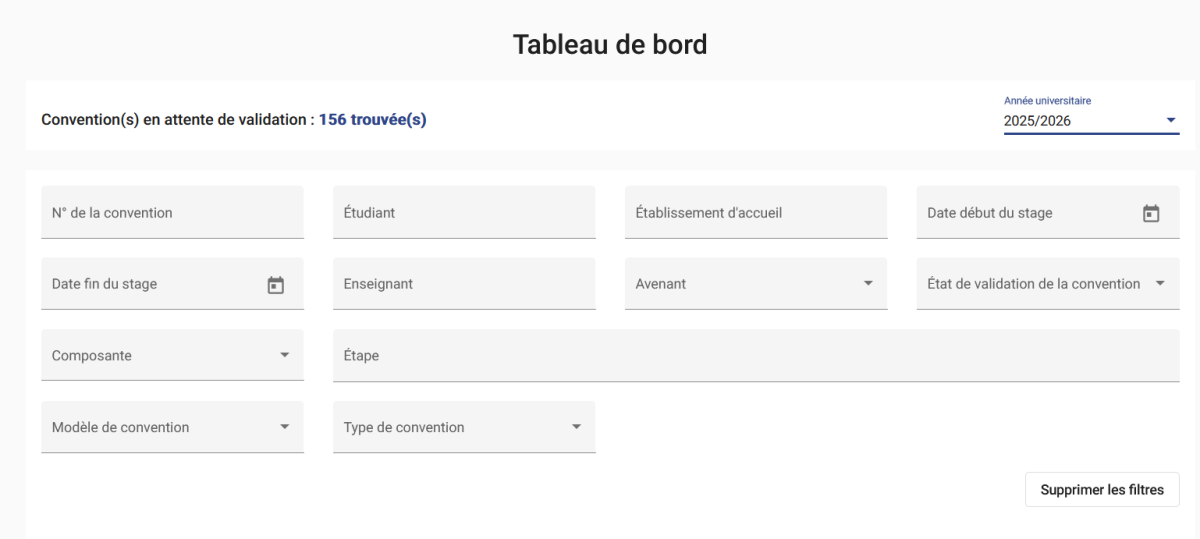Expand État de validation de la convention
Viewport: 1200px width, 539px height.
point(1048,284)
